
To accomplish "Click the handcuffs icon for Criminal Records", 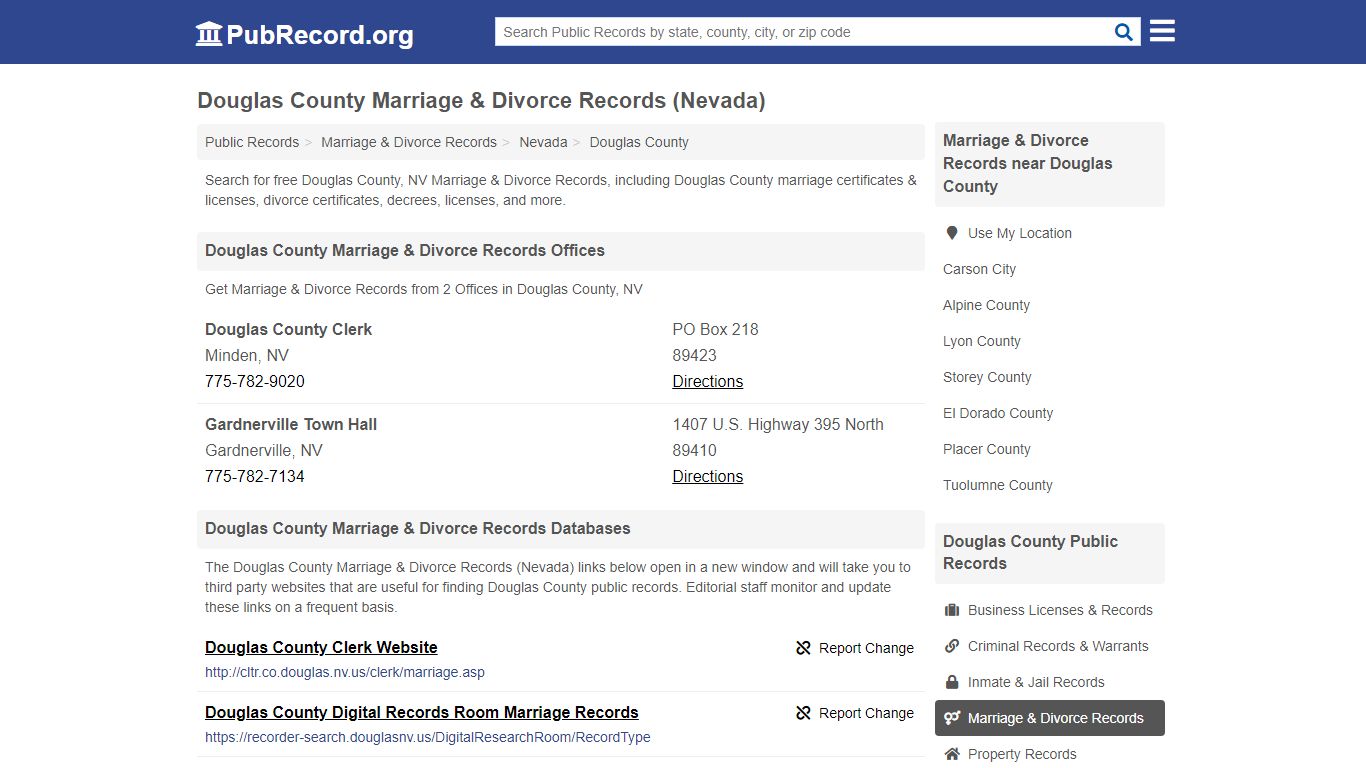I will click(952, 646).
